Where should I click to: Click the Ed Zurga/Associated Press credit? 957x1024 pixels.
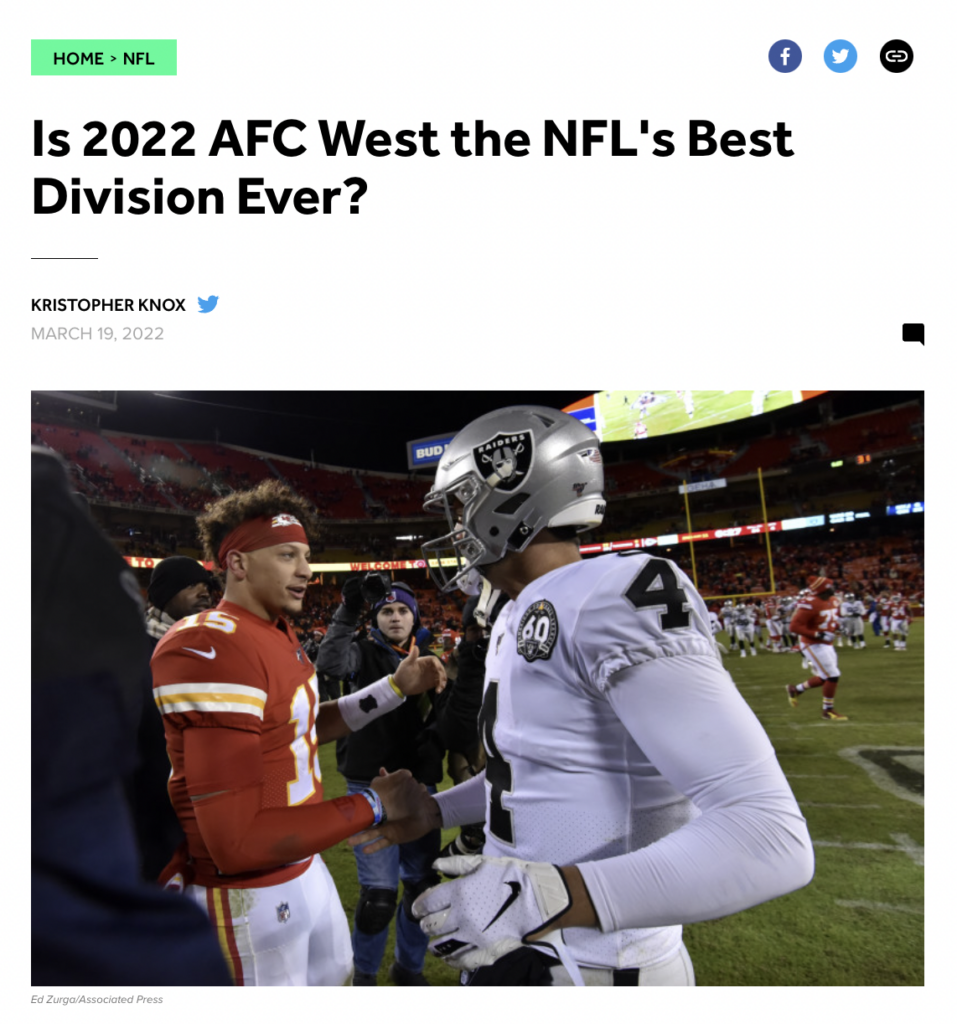pyautogui.click(x=97, y=999)
